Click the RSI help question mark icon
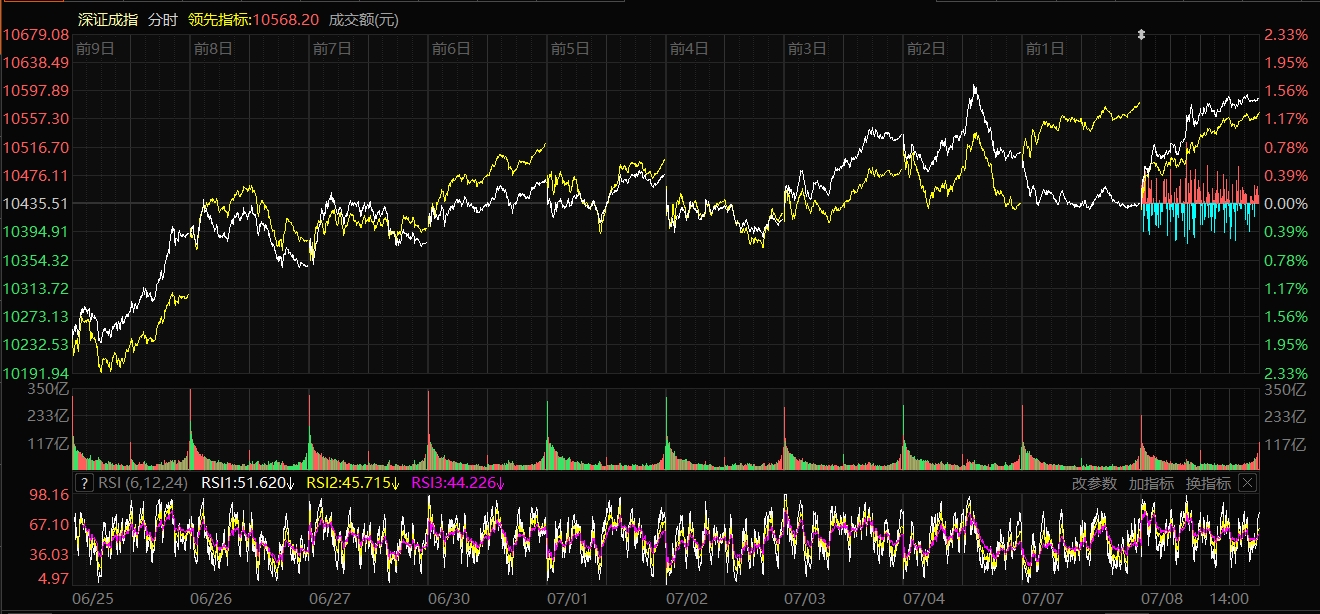1320x614 pixels. click(84, 484)
